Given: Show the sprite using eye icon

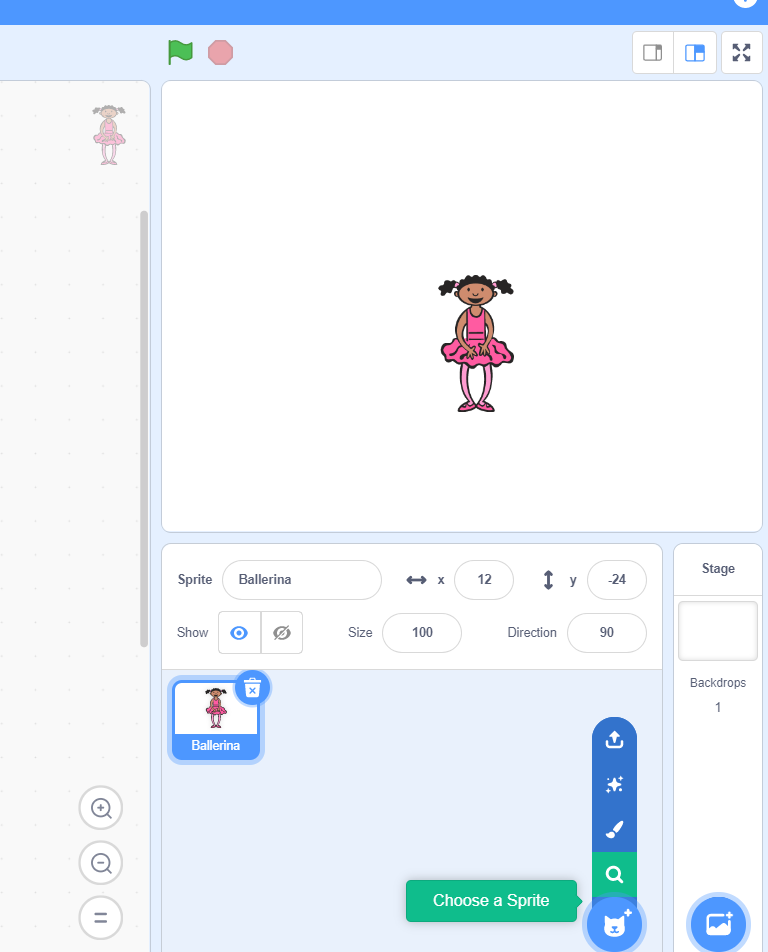Looking at the screenshot, I should (x=239, y=633).
